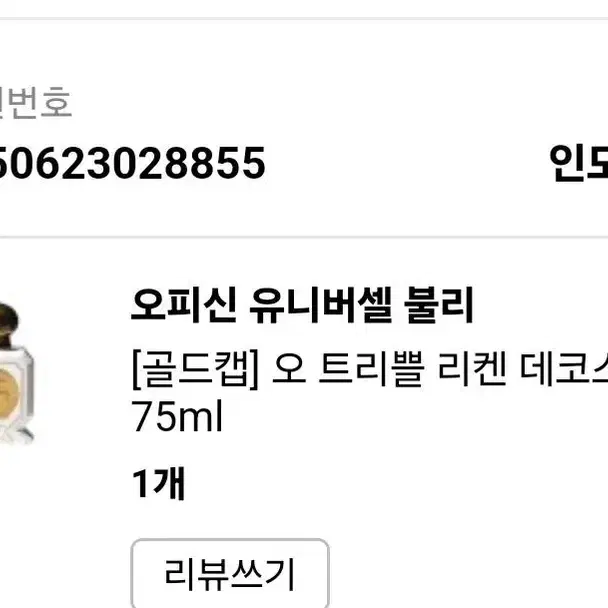The width and height of the screenshot is (608, 608).
Task: Click the [골드캡] tag in product name
Action: click(195, 369)
